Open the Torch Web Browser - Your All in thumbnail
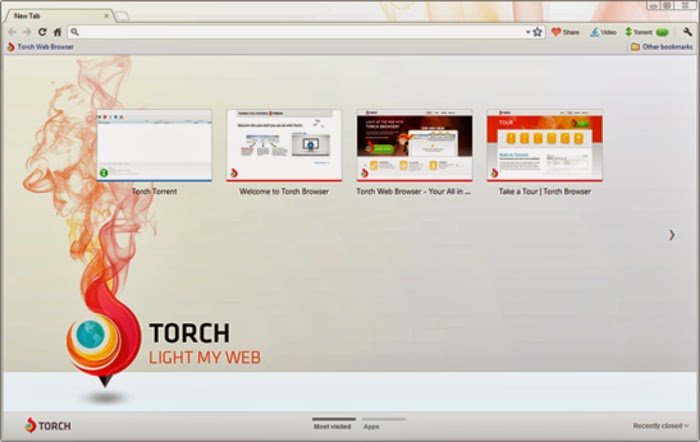The width and height of the screenshot is (700, 442). coord(414,146)
